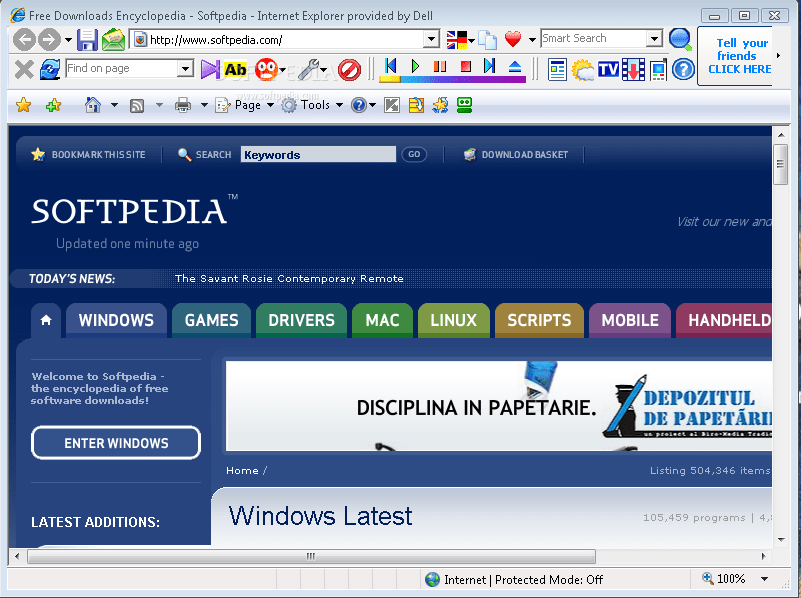The height and width of the screenshot is (598, 801).
Task: Click the yellow Ab highlight icon
Action: coord(235,69)
